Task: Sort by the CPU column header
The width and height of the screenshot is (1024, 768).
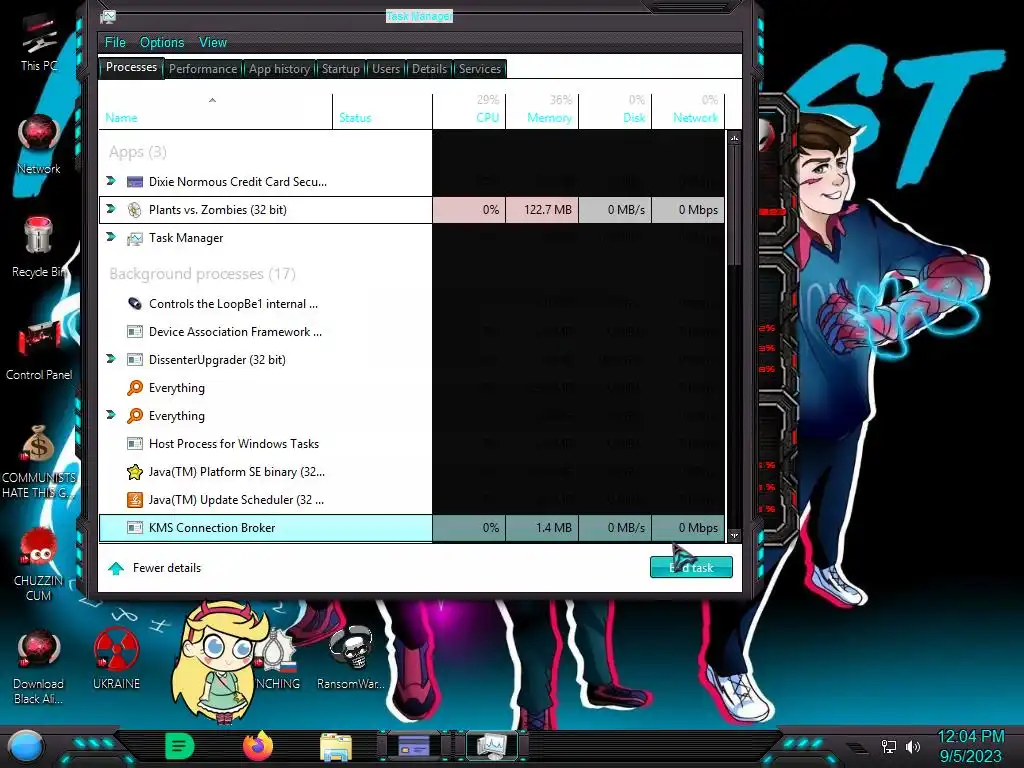Action: pos(469,112)
